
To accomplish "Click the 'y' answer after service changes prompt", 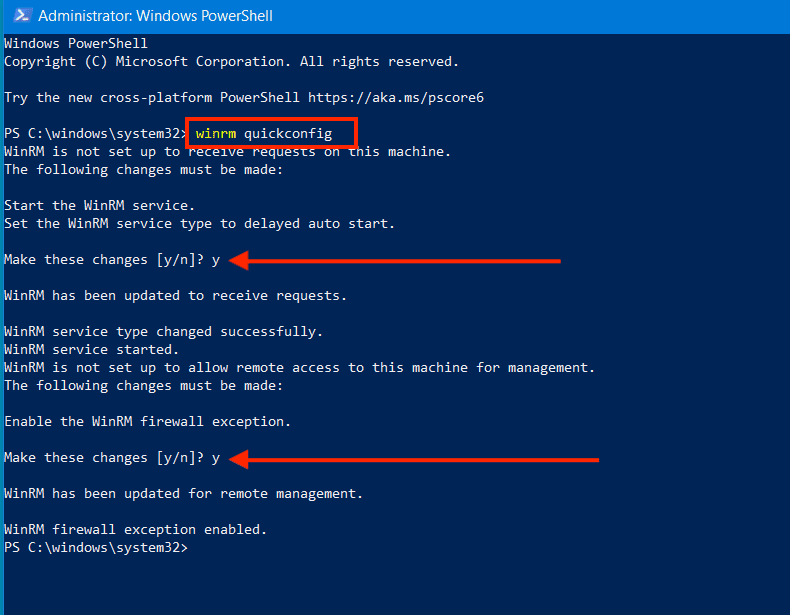I will coord(215,260).
